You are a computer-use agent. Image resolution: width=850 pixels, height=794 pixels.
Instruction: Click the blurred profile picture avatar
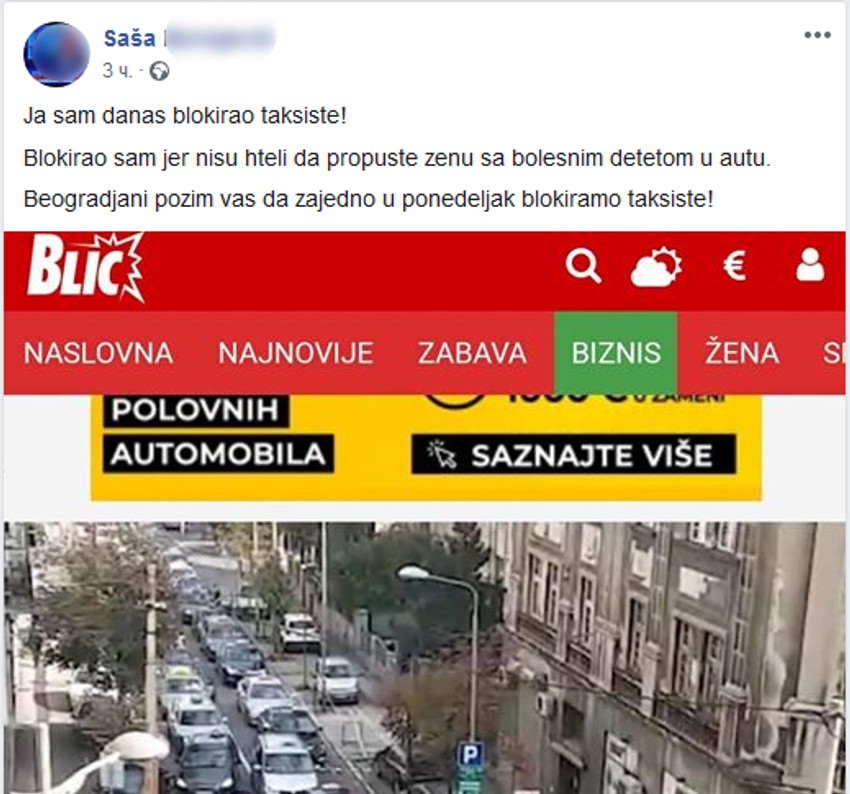pyautogui.click(x=56, y=54)
